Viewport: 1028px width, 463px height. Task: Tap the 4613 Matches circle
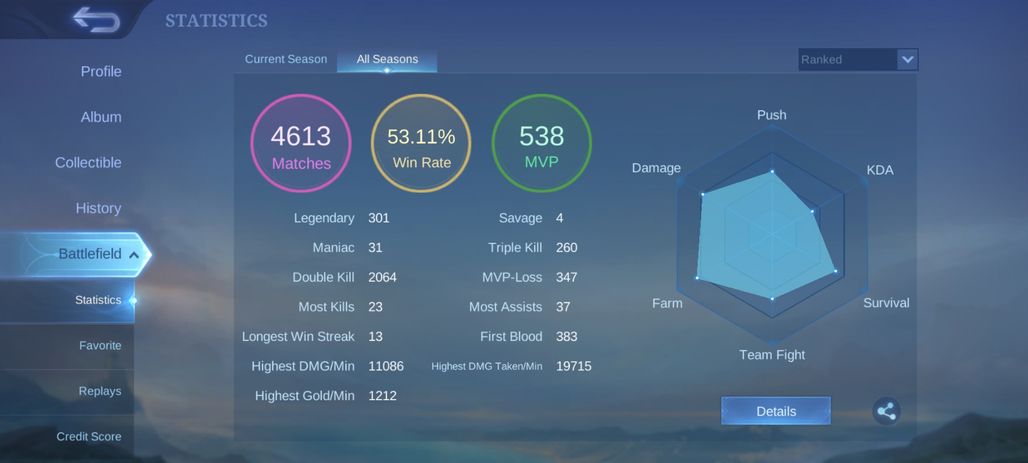(x=301, y=143)
